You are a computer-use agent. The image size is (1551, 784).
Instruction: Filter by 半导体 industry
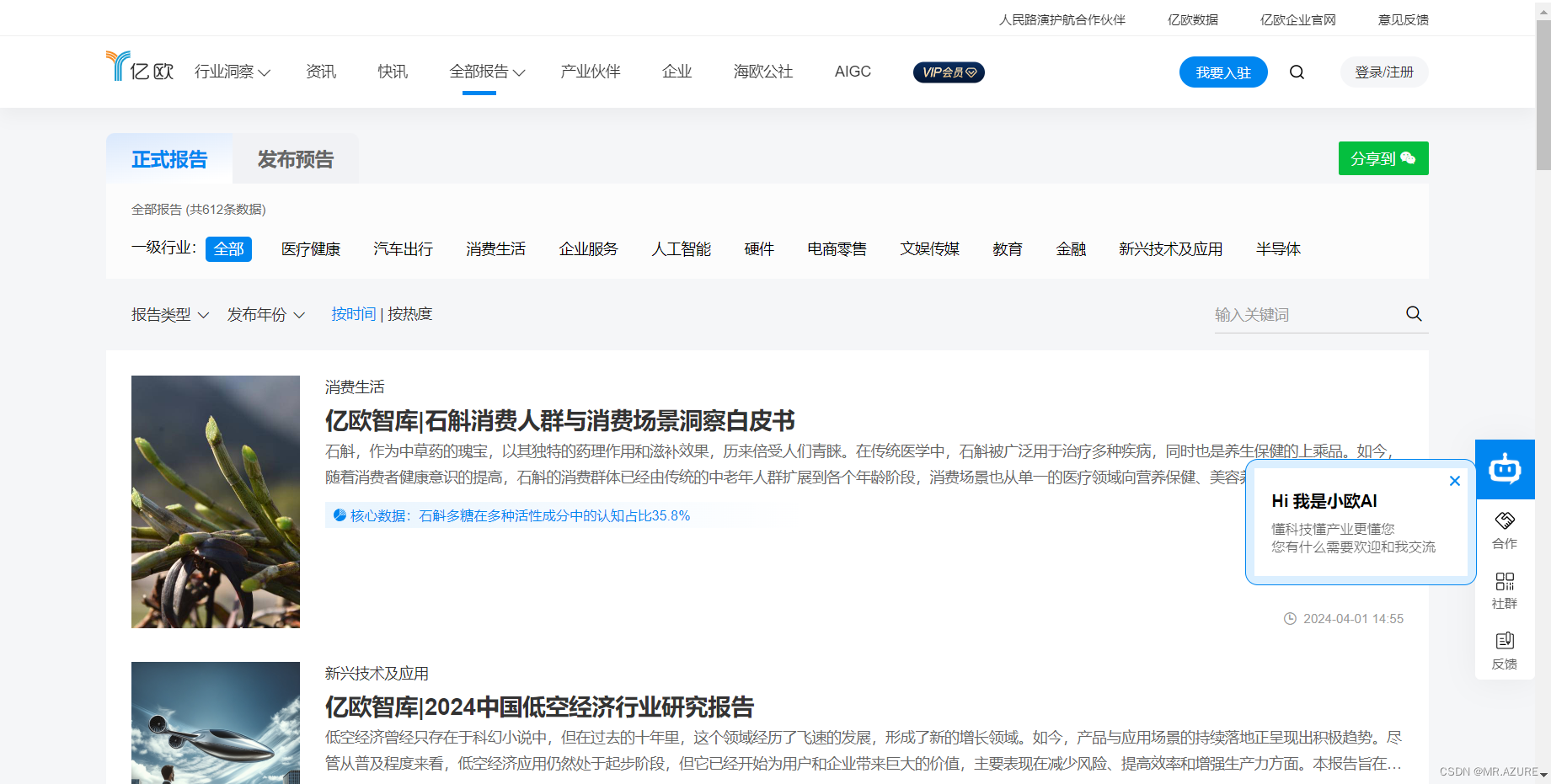point(1278,249)
